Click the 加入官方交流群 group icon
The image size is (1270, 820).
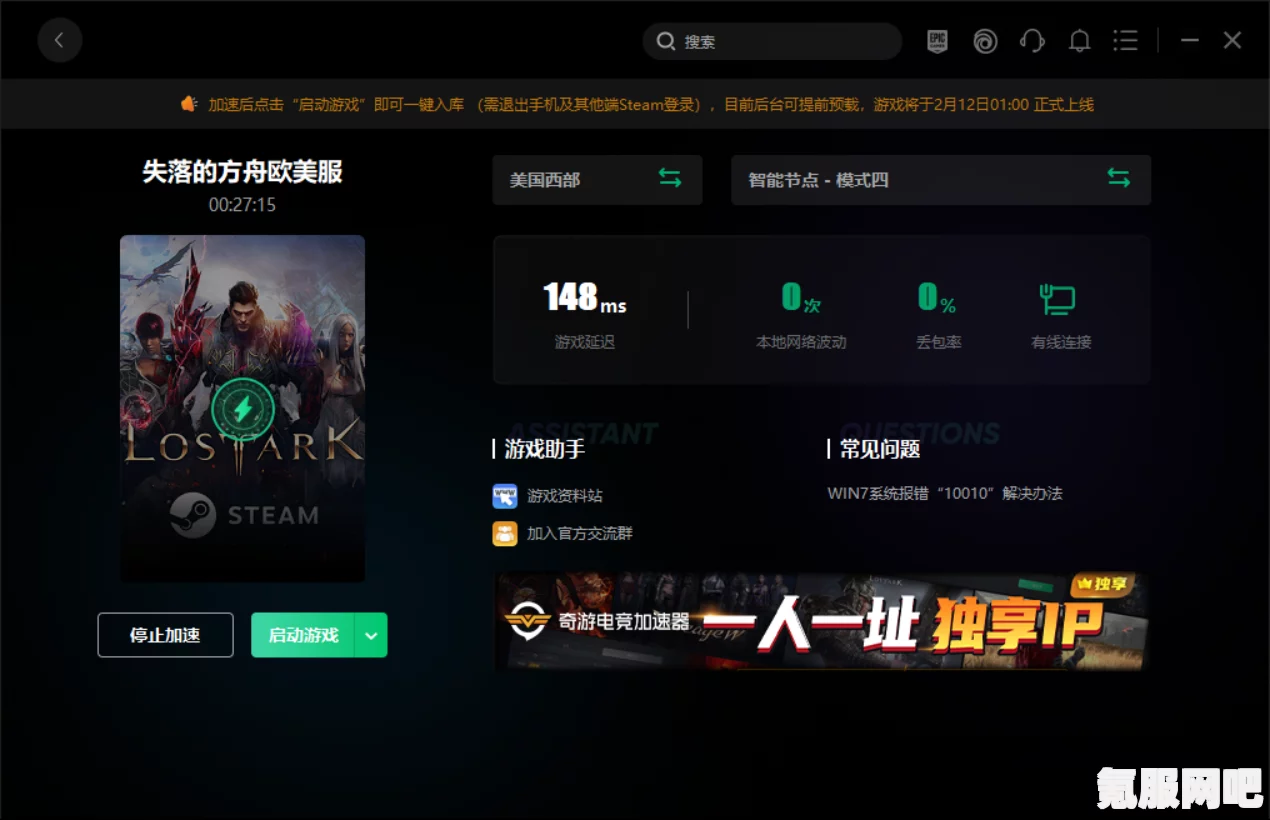point(505,533)
